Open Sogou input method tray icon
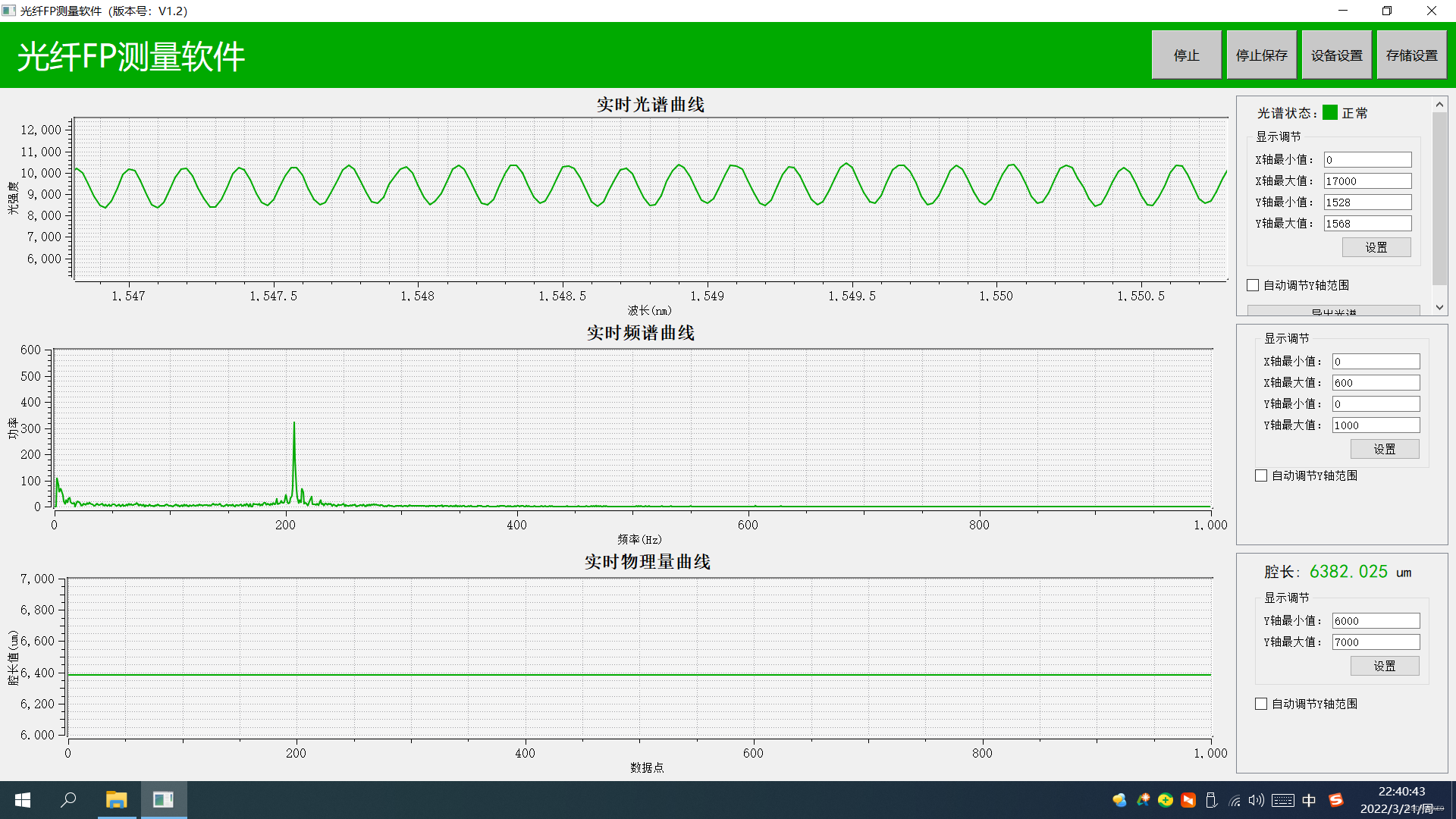 pyautogui.click(x=1336, y=800)
